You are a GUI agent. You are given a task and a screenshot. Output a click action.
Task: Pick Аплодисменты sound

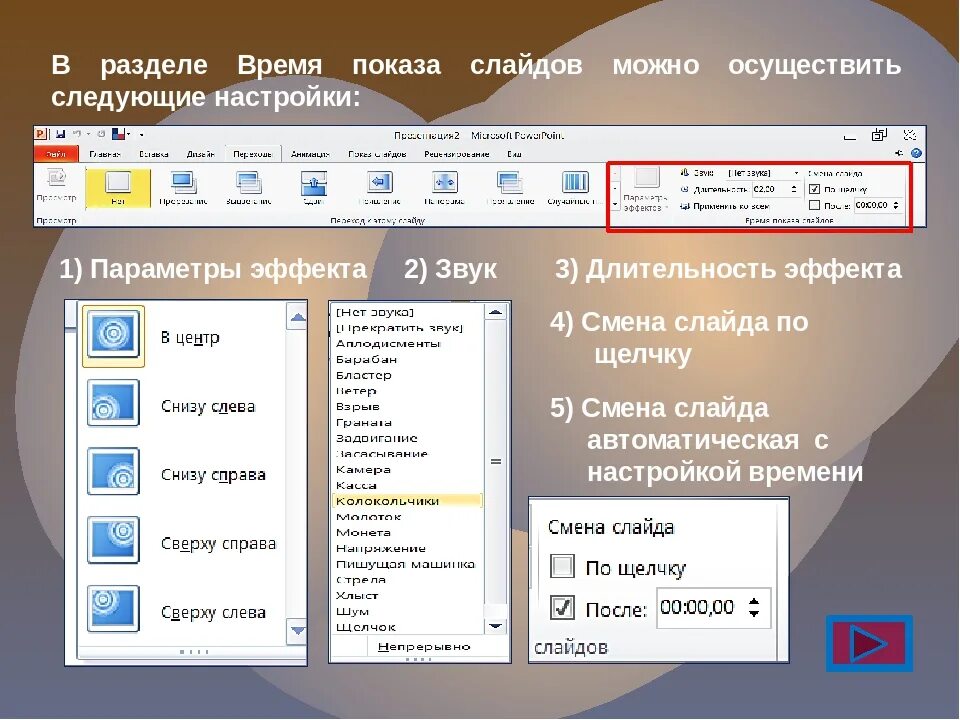point(407,343)
